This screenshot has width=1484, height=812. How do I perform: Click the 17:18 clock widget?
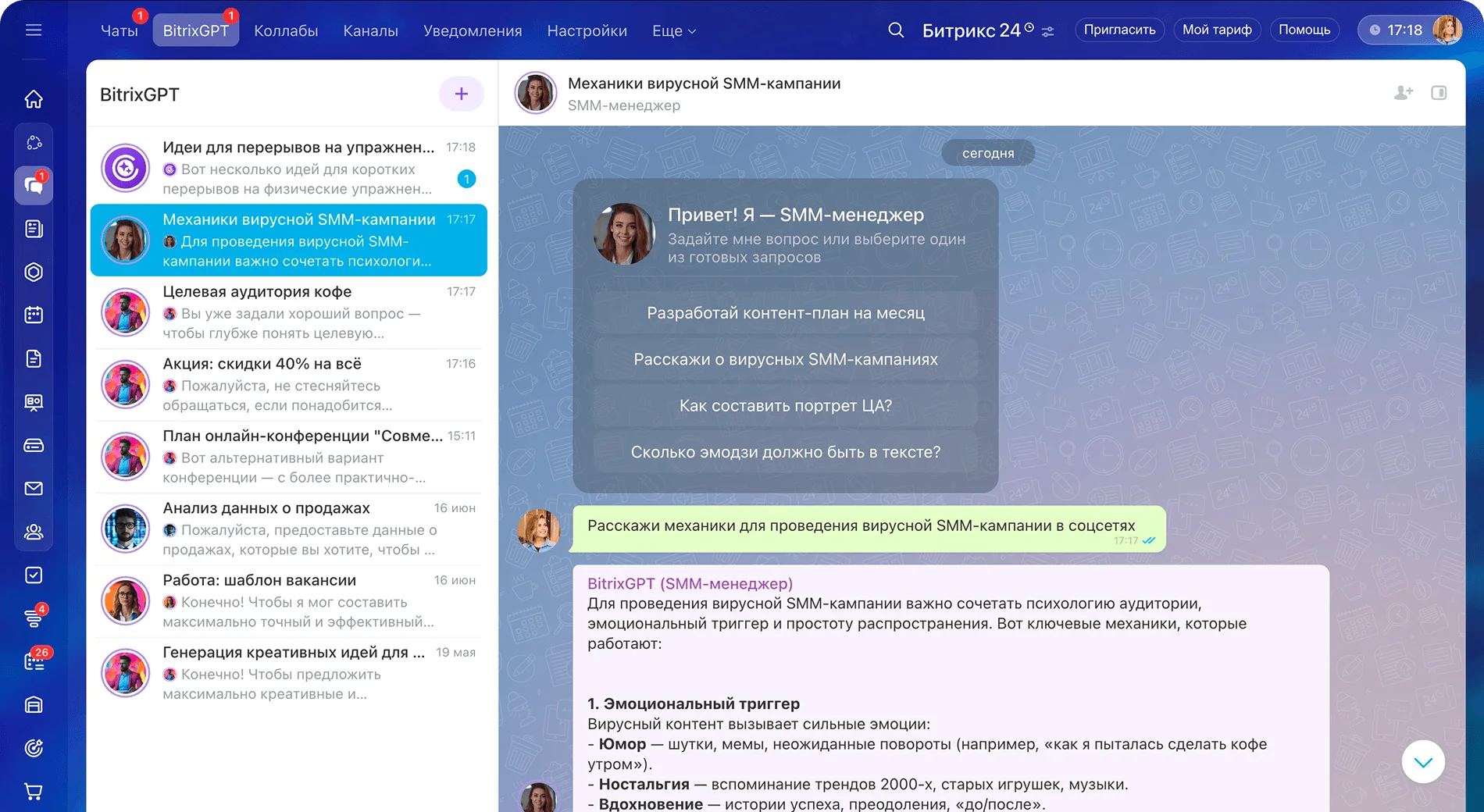coord(1397,30)
